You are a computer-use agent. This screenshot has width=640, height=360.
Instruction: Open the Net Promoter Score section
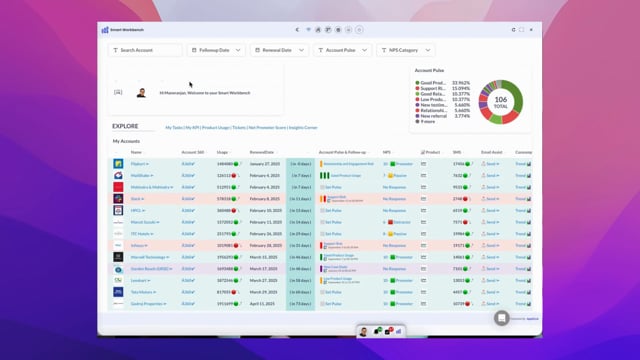pos(267,128)
